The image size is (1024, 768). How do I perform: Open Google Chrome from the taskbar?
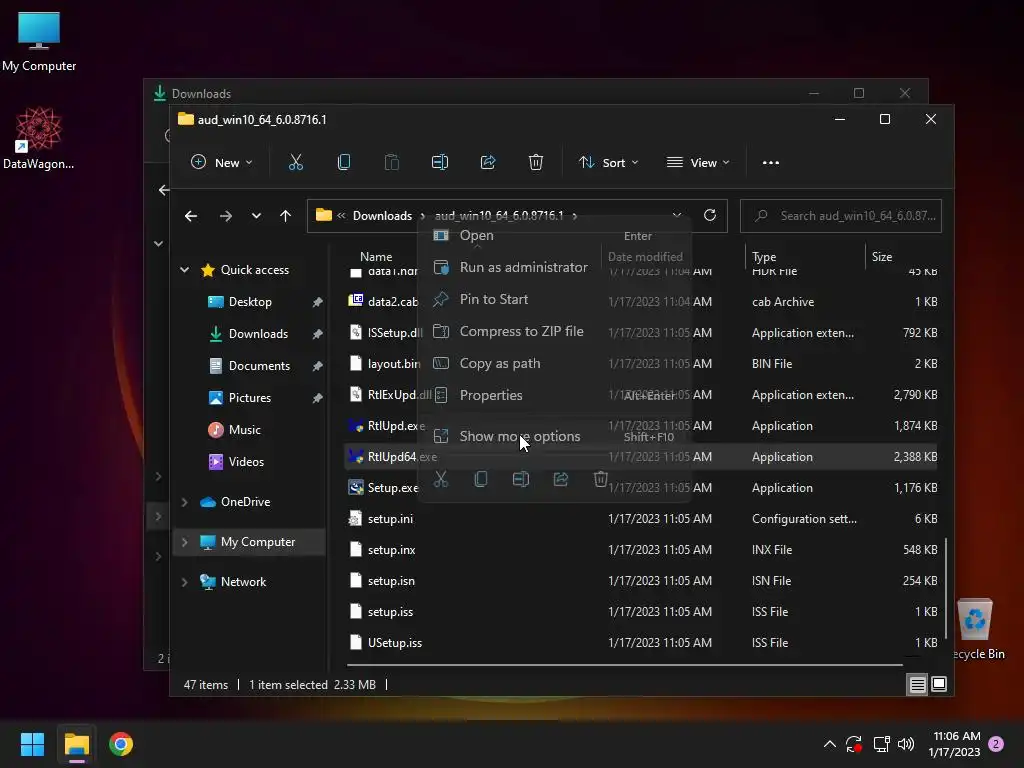pos(121,744)
